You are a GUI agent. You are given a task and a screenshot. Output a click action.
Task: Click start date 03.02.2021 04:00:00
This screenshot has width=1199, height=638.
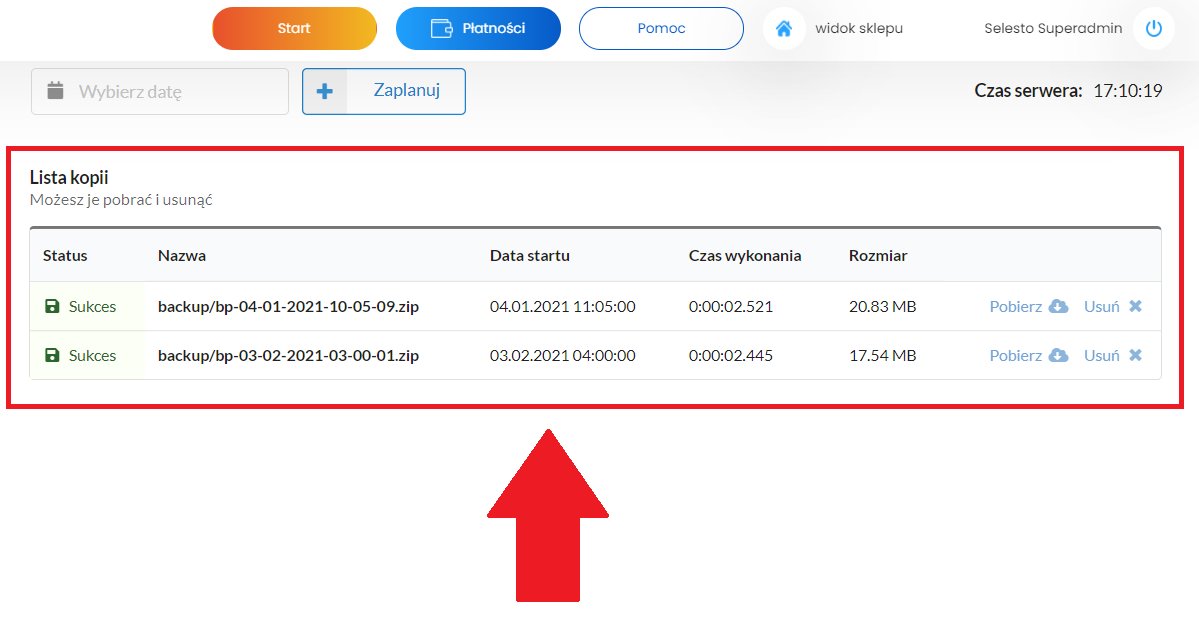pyautogui.click(x=563, y=356)
